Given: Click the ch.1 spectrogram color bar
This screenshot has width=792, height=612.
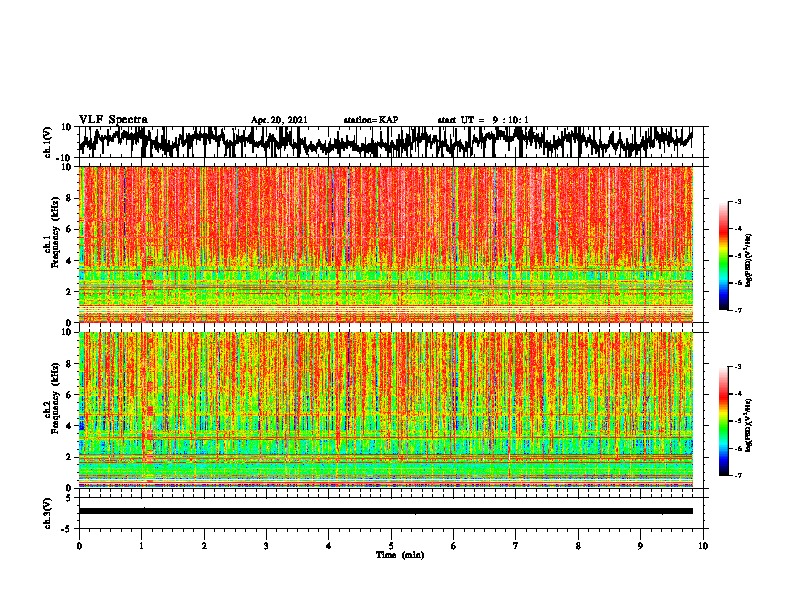Looking at the screenshot, I should pos(723,256).
